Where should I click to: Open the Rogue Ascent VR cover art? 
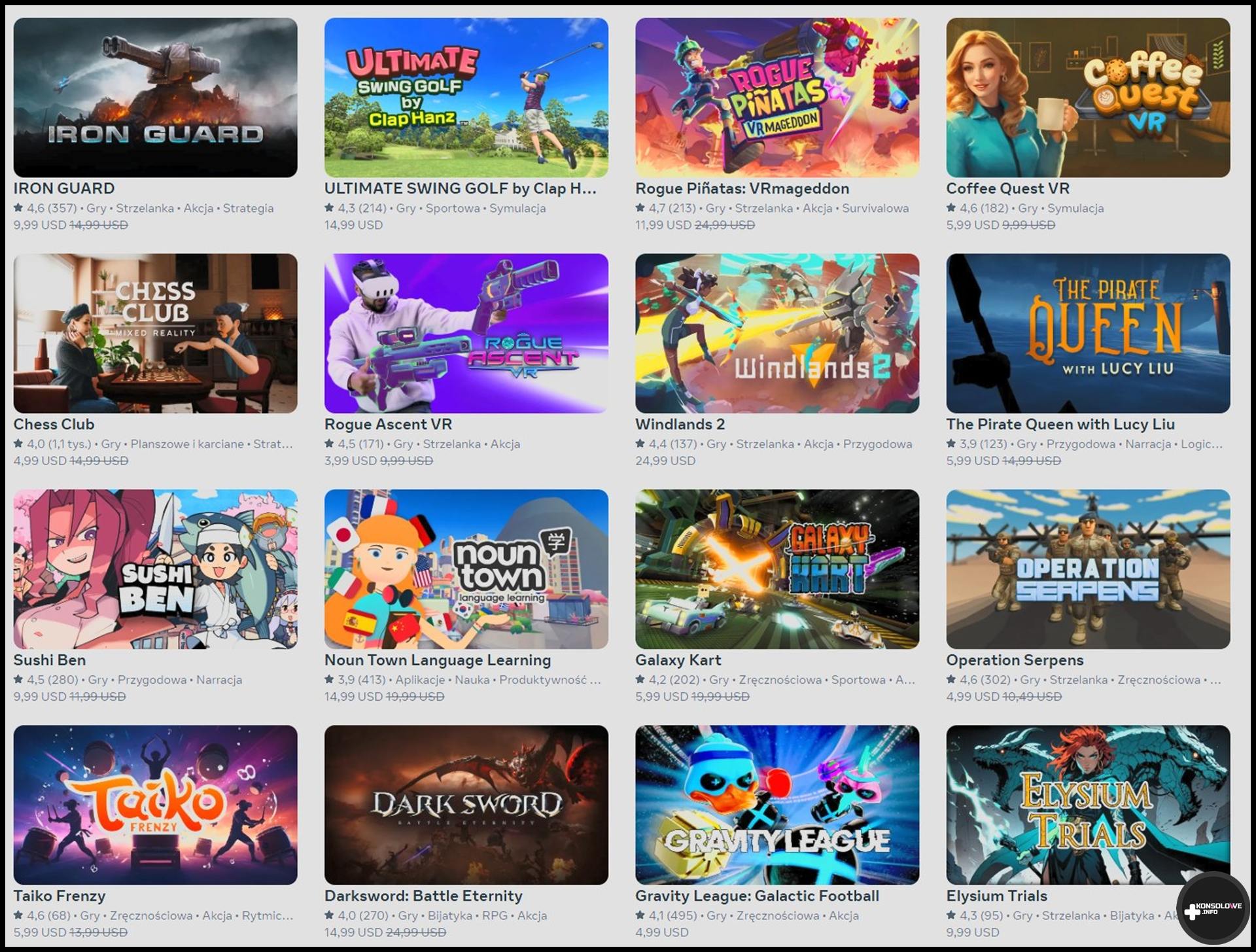466,333
